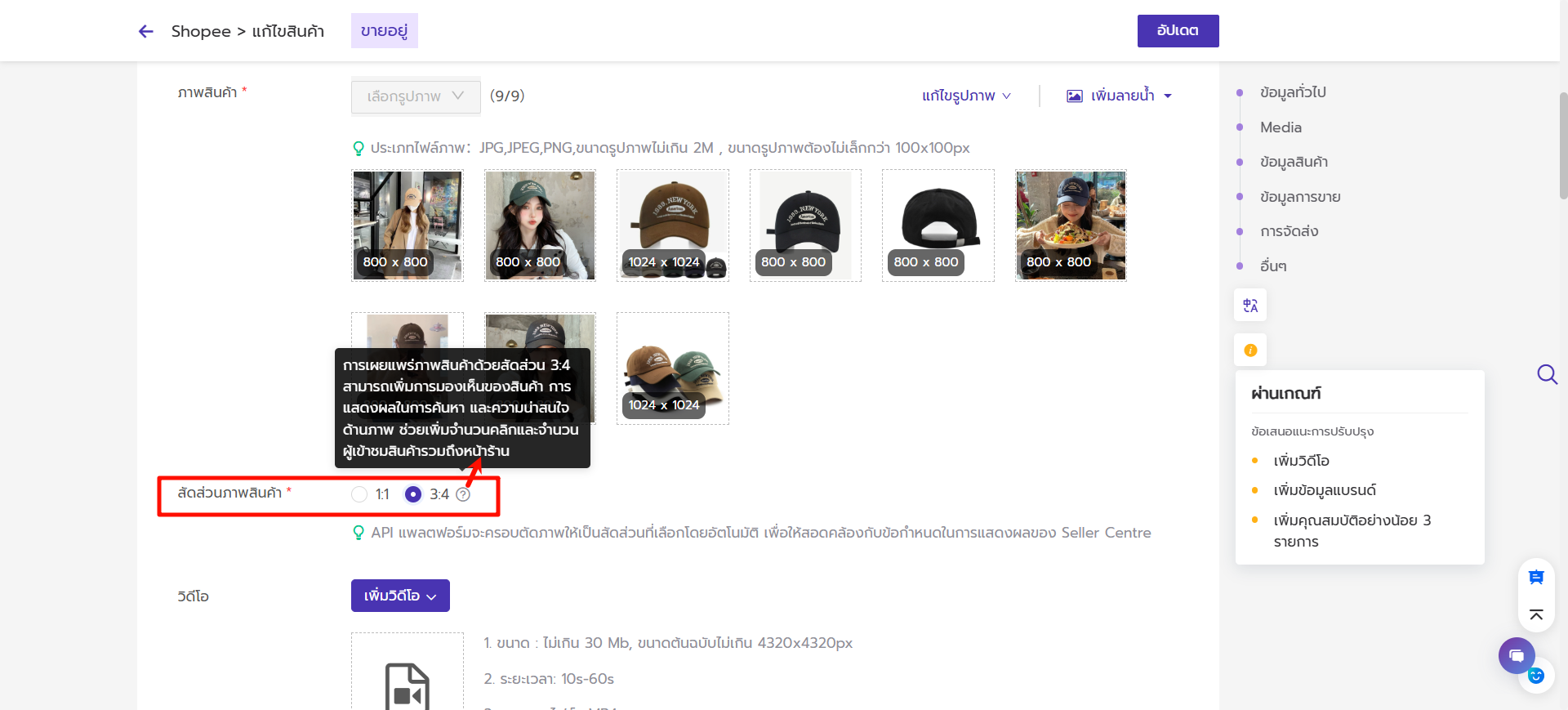
Task: Click the Shopee breadcrumb link
Action: tap(201, 31)
